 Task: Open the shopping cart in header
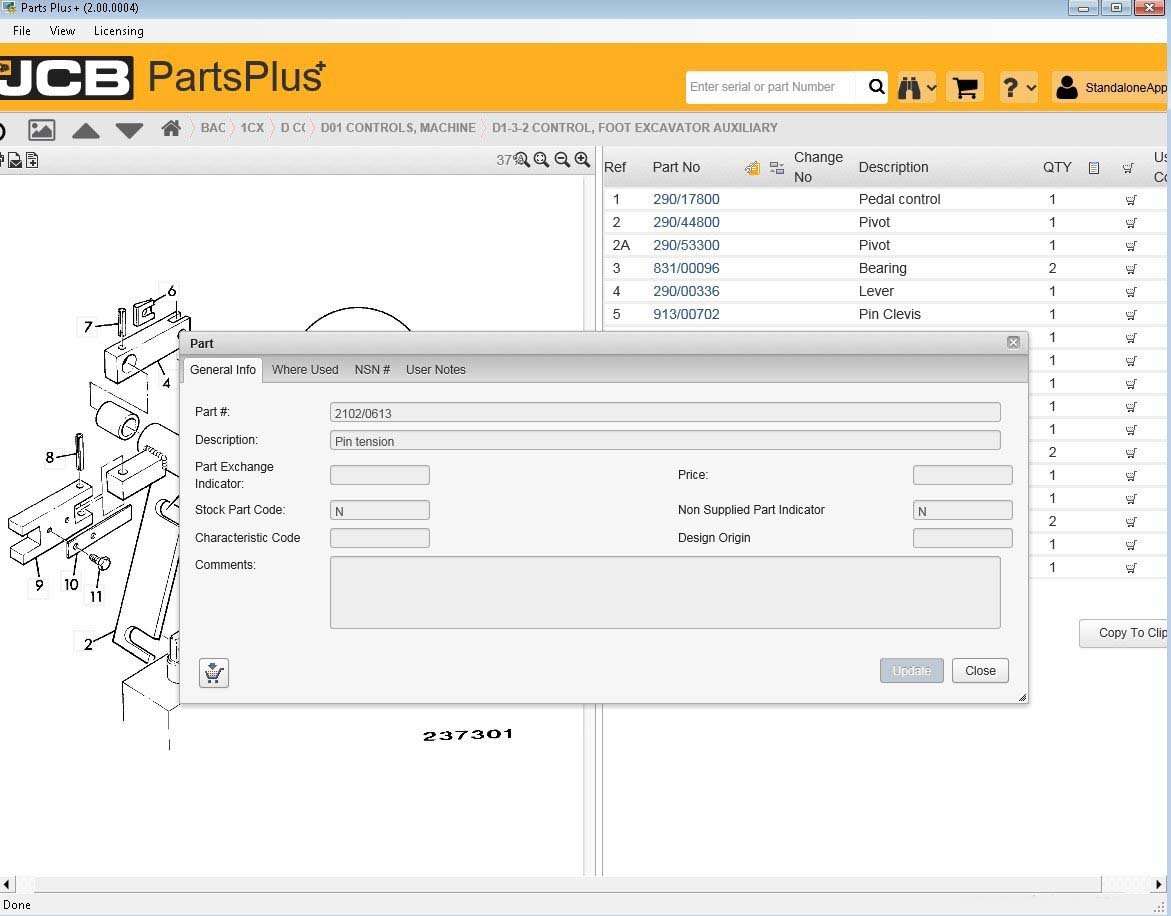[x=965, y=87]
